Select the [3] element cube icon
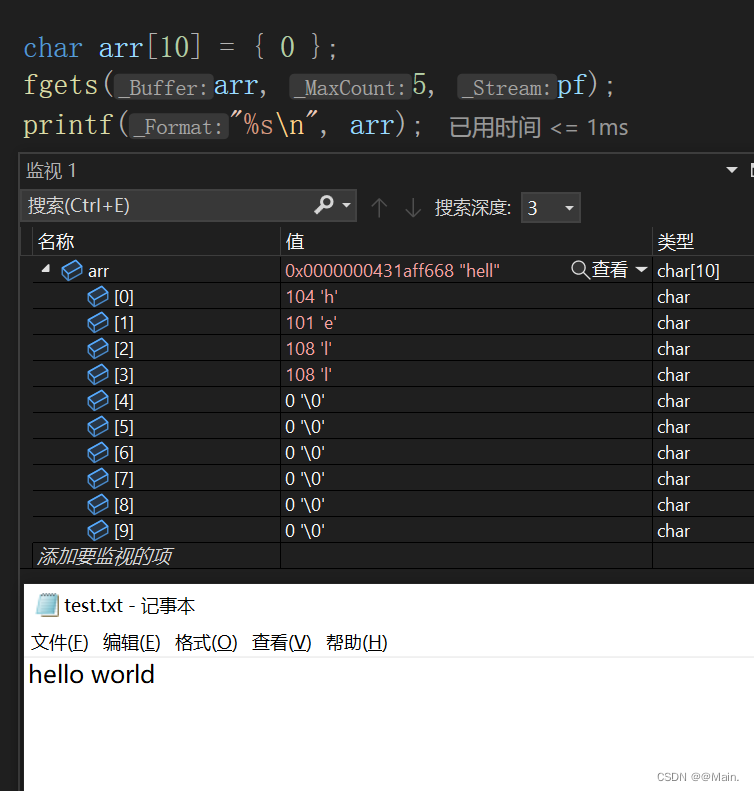The image size is (754, 791). coord(97,374)
